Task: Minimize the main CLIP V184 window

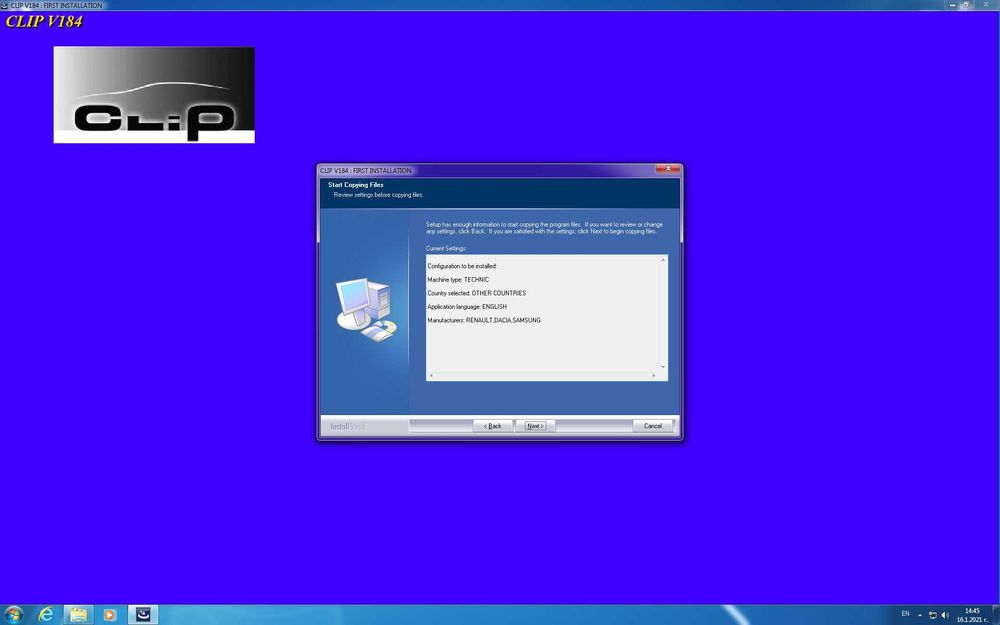Action: point(953,5)
